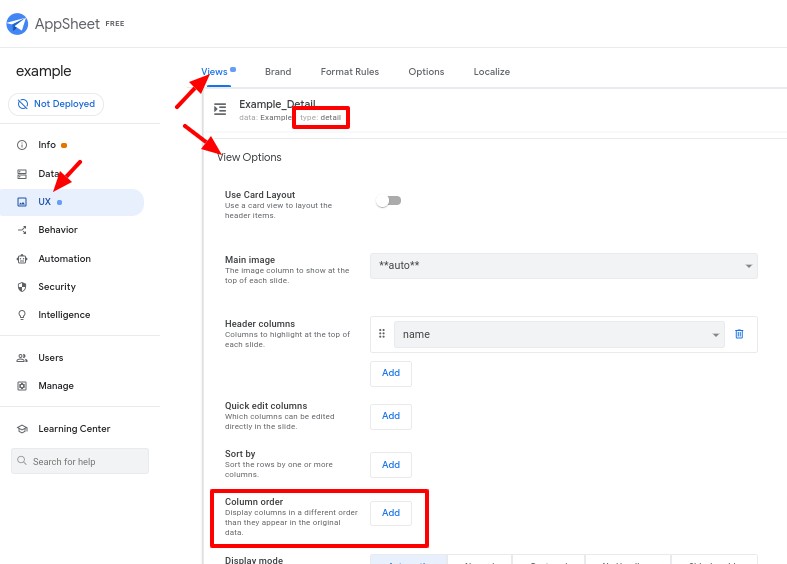Delete the name header column

point(739,334)
